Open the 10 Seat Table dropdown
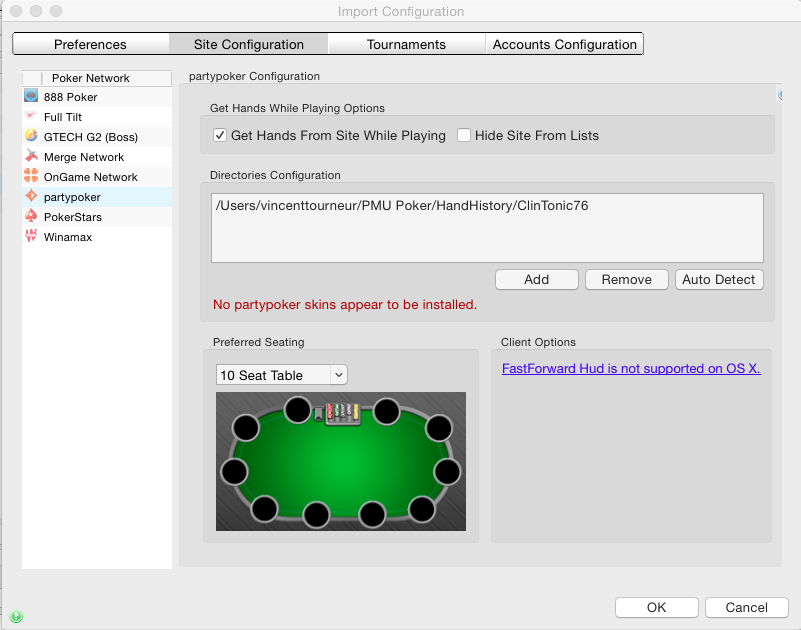This screenshot has height=630, width=801. pyautogui.click(x=281, y=375)
